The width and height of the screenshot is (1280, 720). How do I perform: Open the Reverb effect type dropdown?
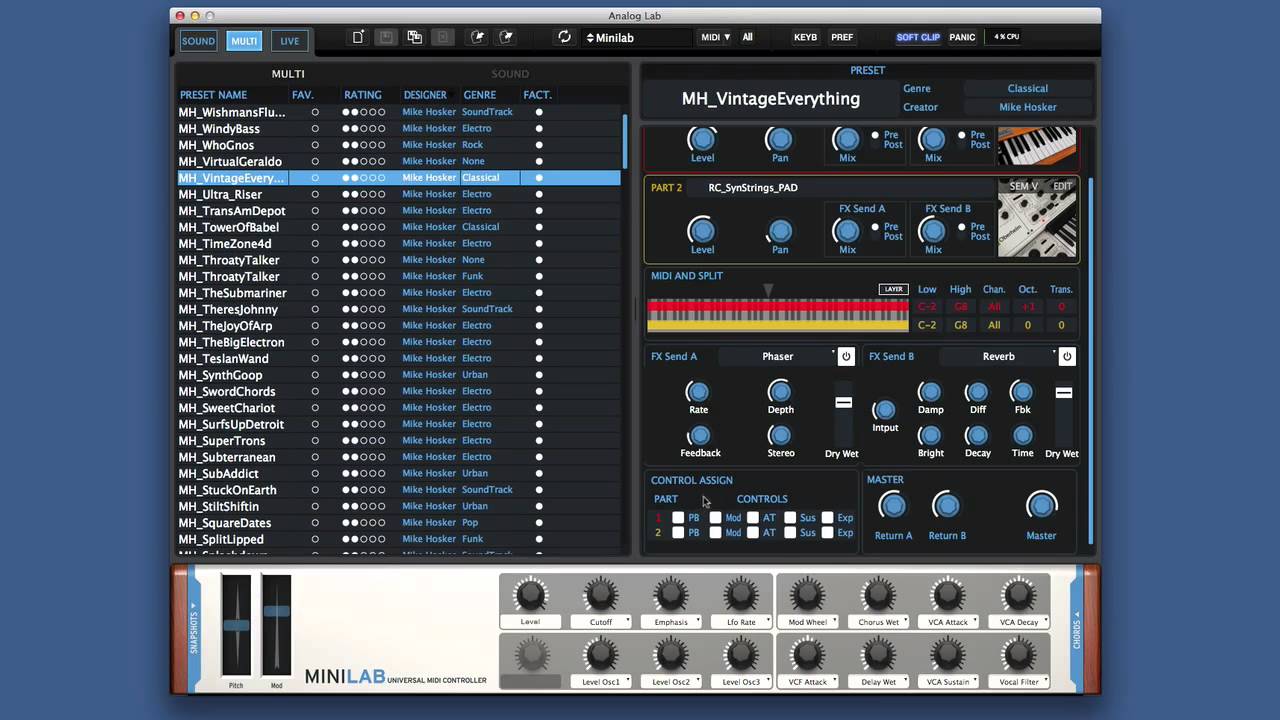pos(998,356)
